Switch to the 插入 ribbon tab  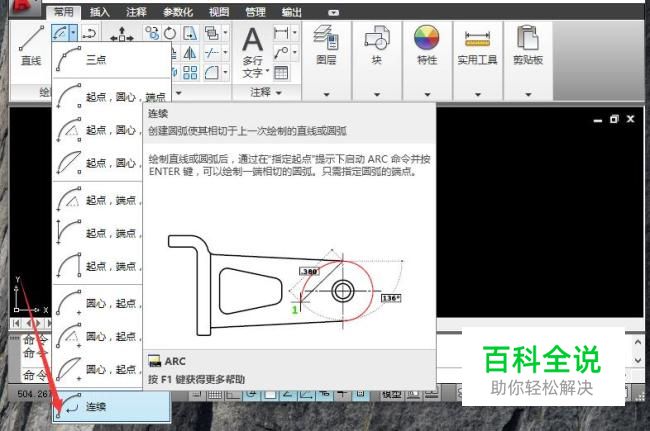point(99,12)
